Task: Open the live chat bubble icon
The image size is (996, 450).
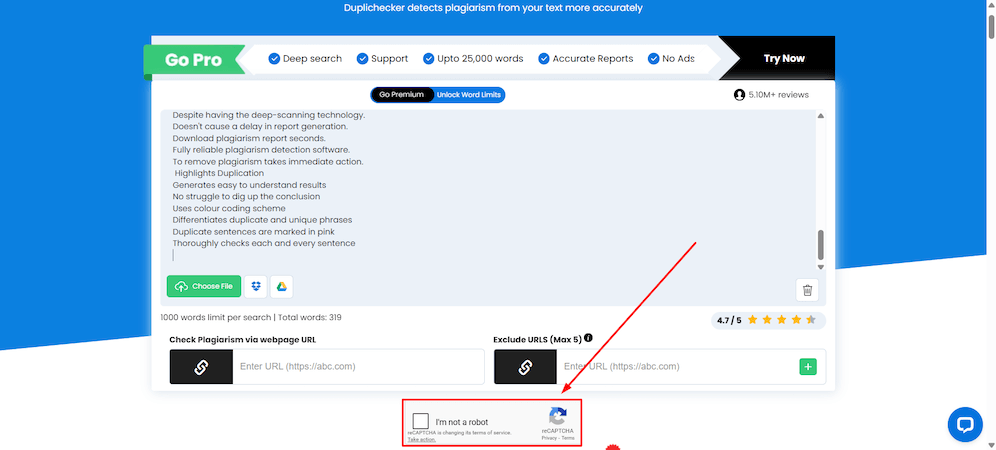Action: click(965, 424)
